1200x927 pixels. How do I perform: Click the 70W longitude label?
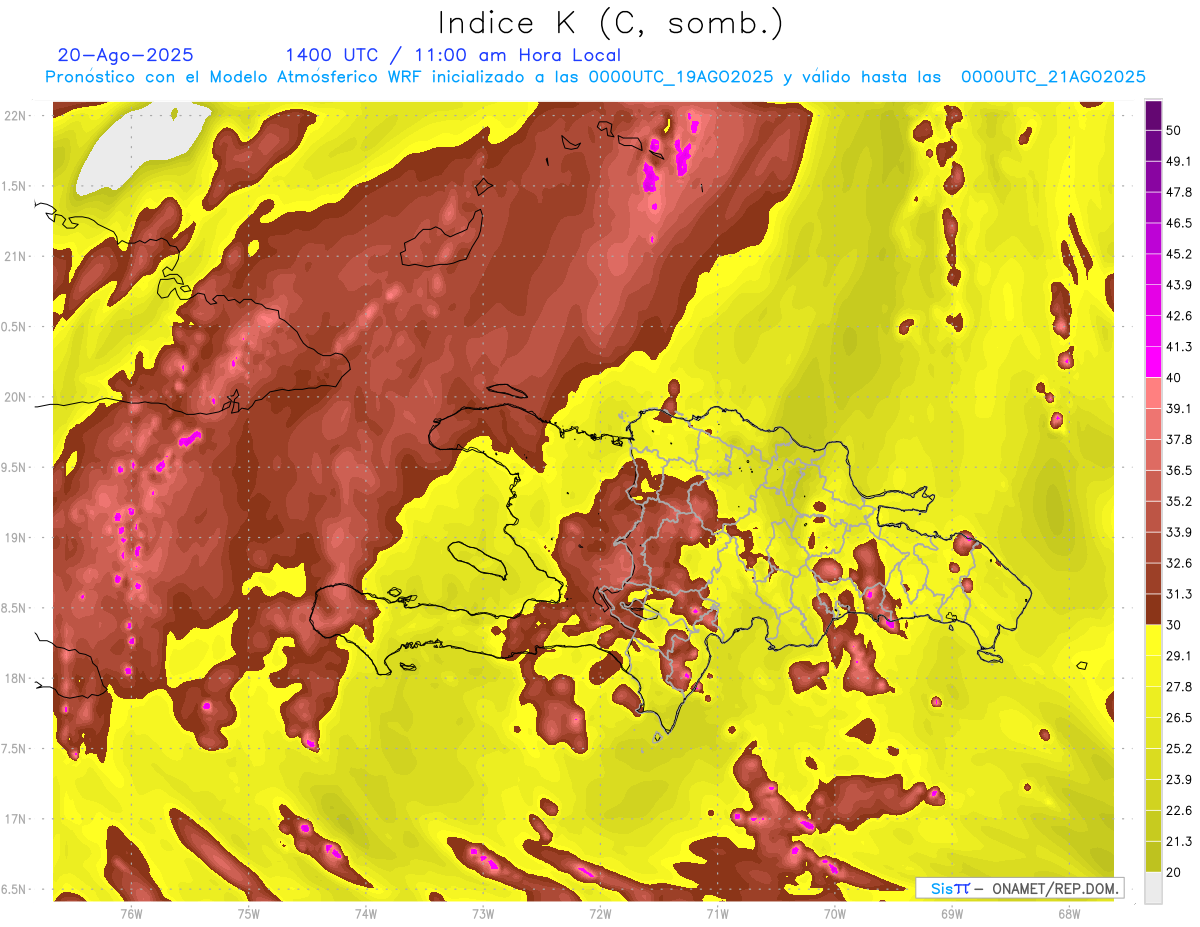(834, 913)
